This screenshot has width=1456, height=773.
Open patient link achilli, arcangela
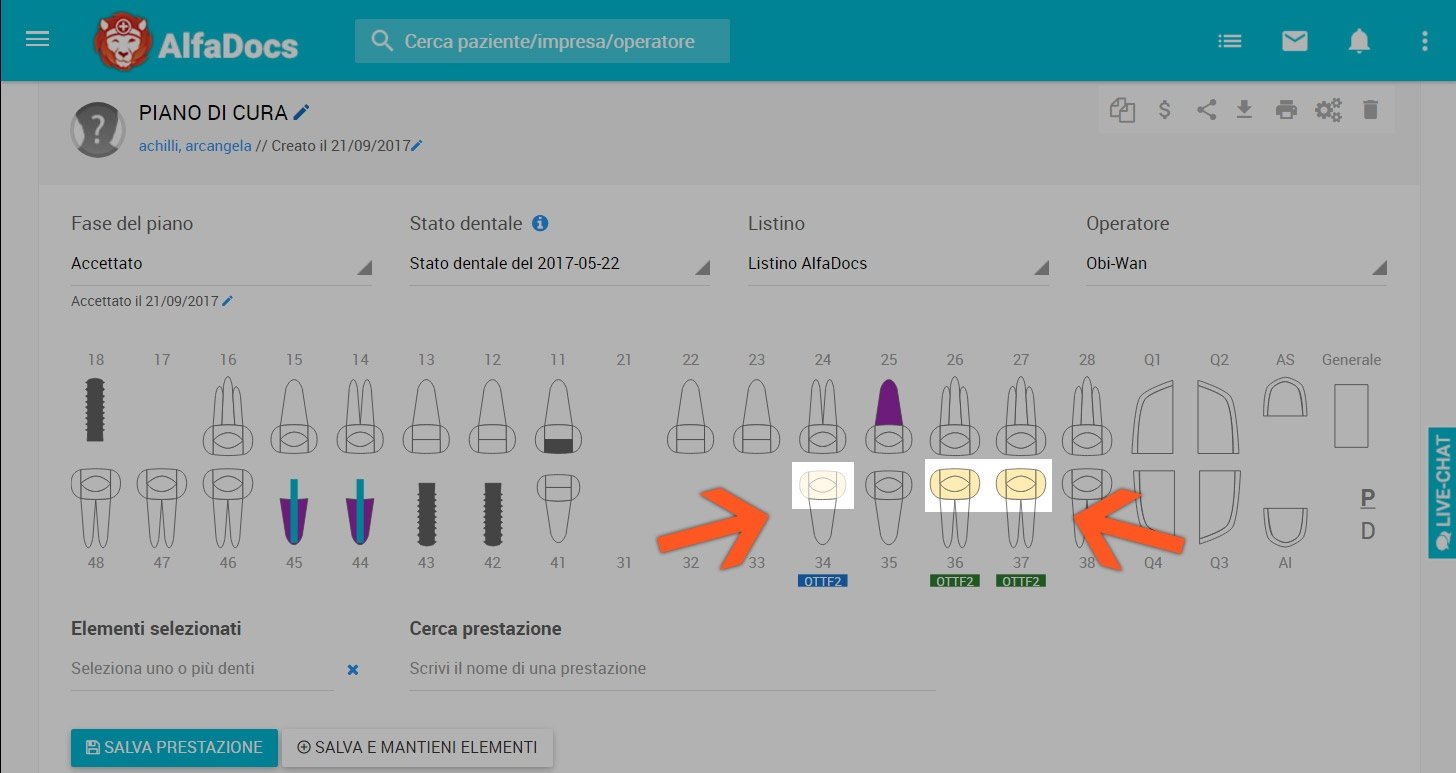195,146
